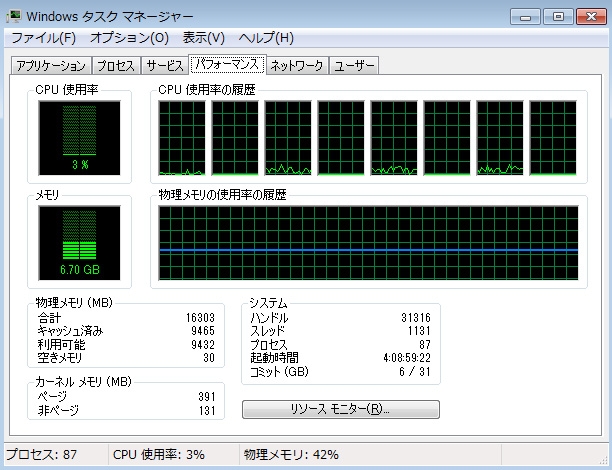Viewport: 612px width, 470px height.
Task: Click the 利用可能 value 9432
Action: coord(203,344)
